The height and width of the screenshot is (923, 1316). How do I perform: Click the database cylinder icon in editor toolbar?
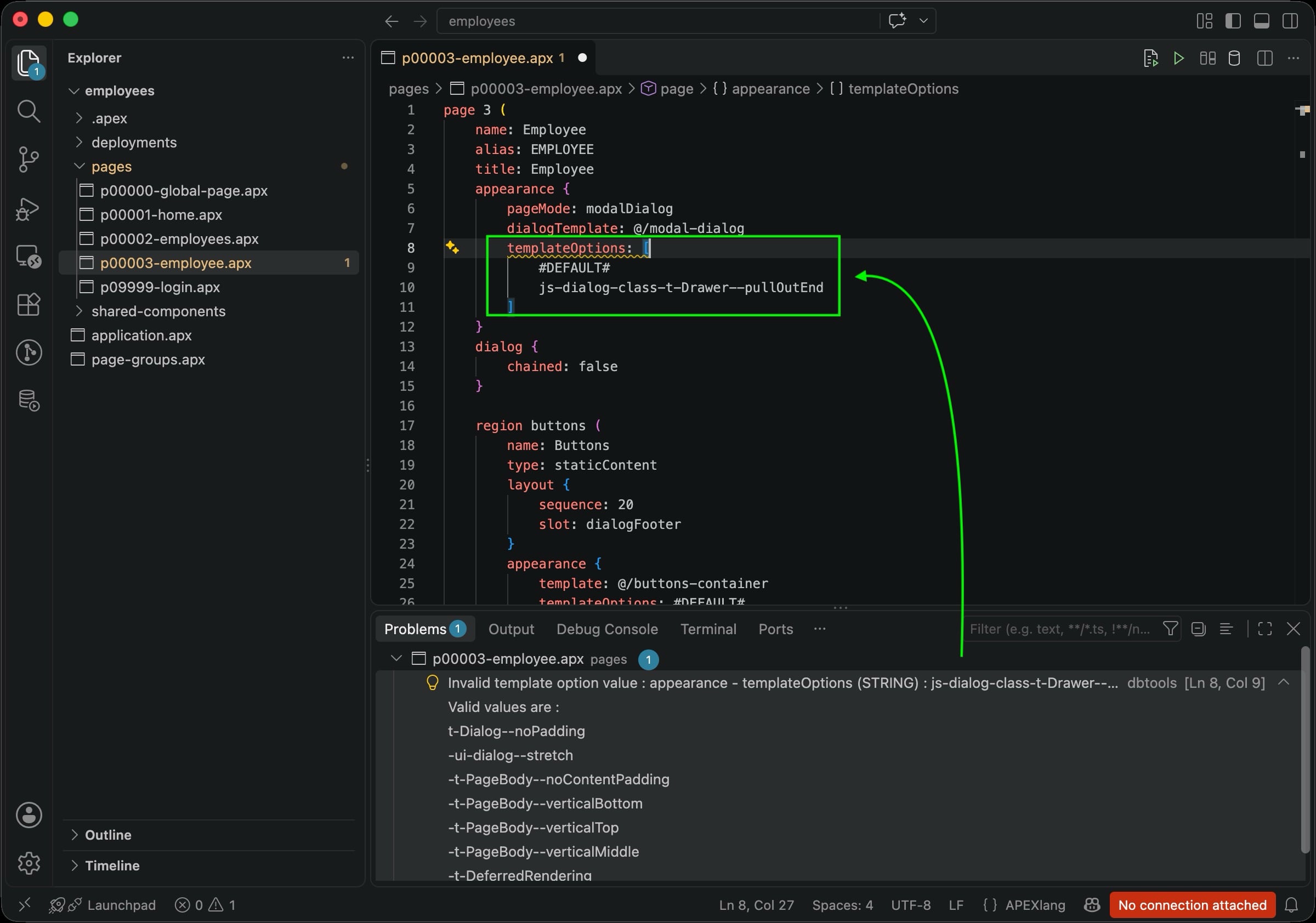coord(1234,58)
